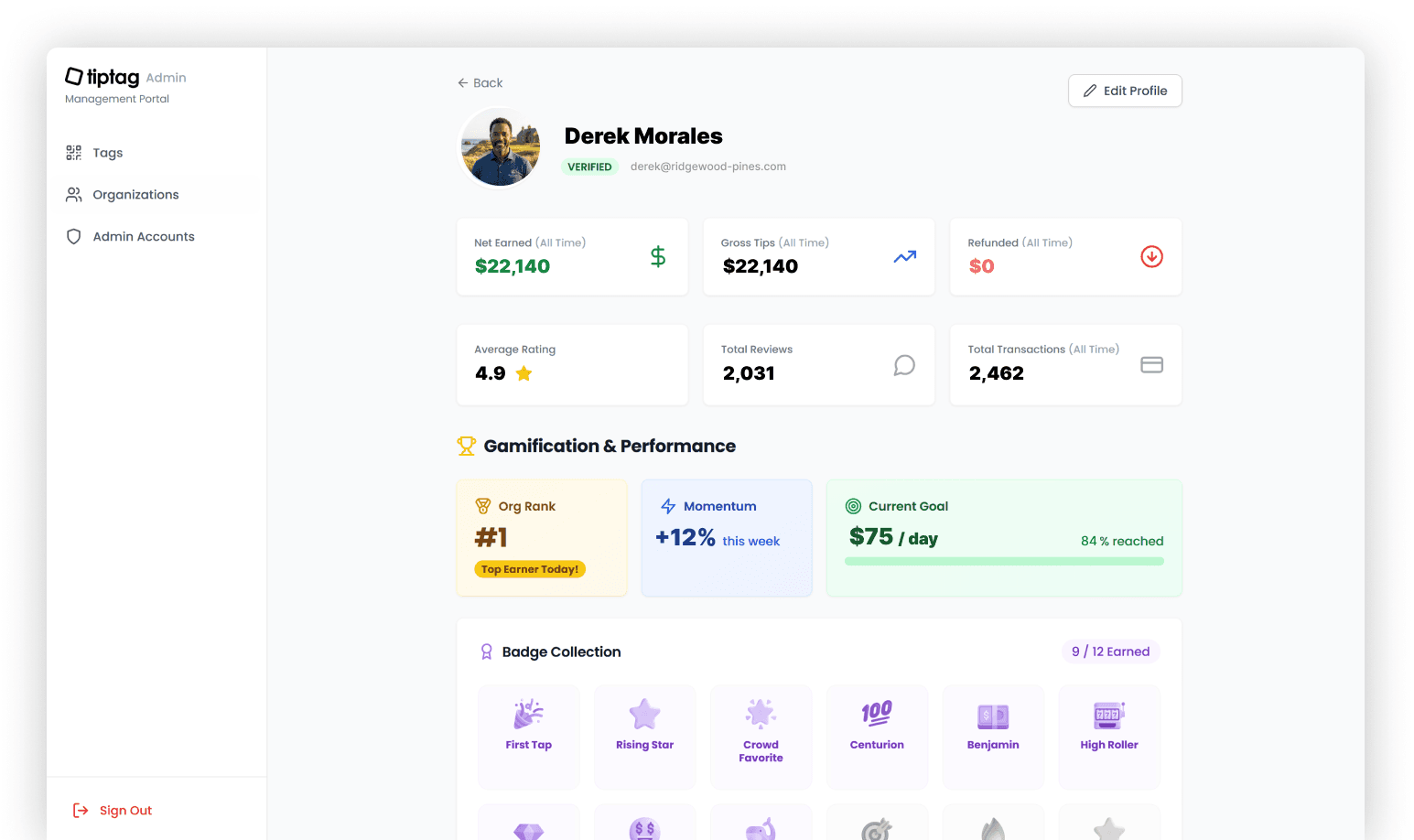Click Derek Morales's profile photo

click(500, 147)
